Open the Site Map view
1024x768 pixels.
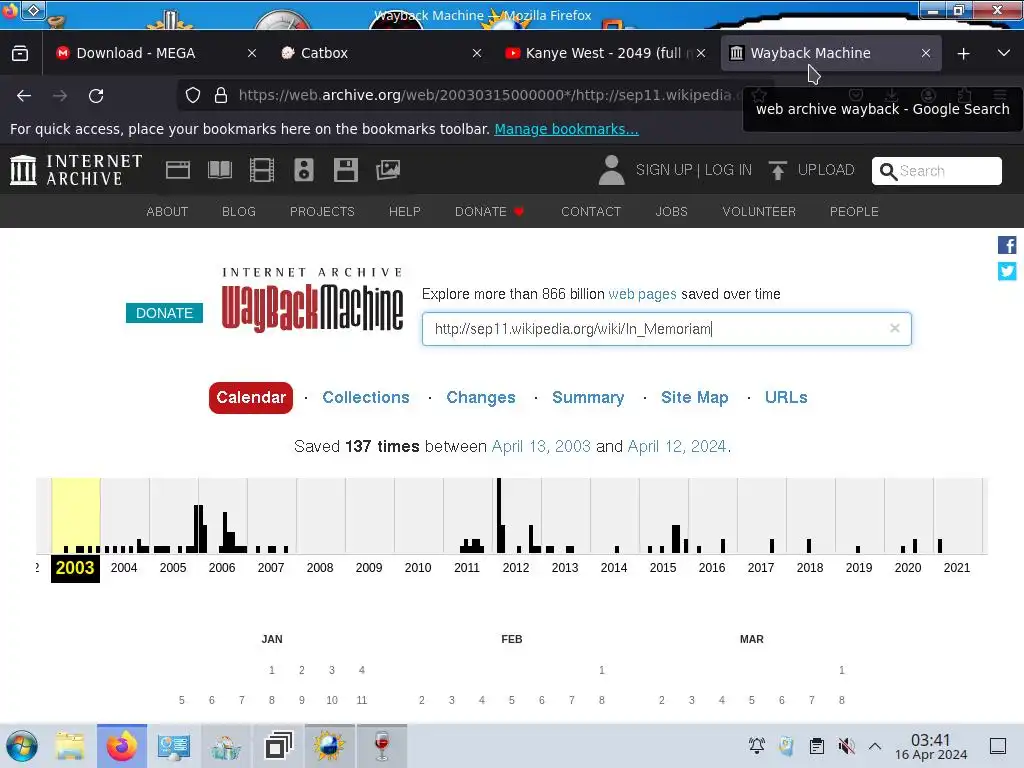(694, 397)
